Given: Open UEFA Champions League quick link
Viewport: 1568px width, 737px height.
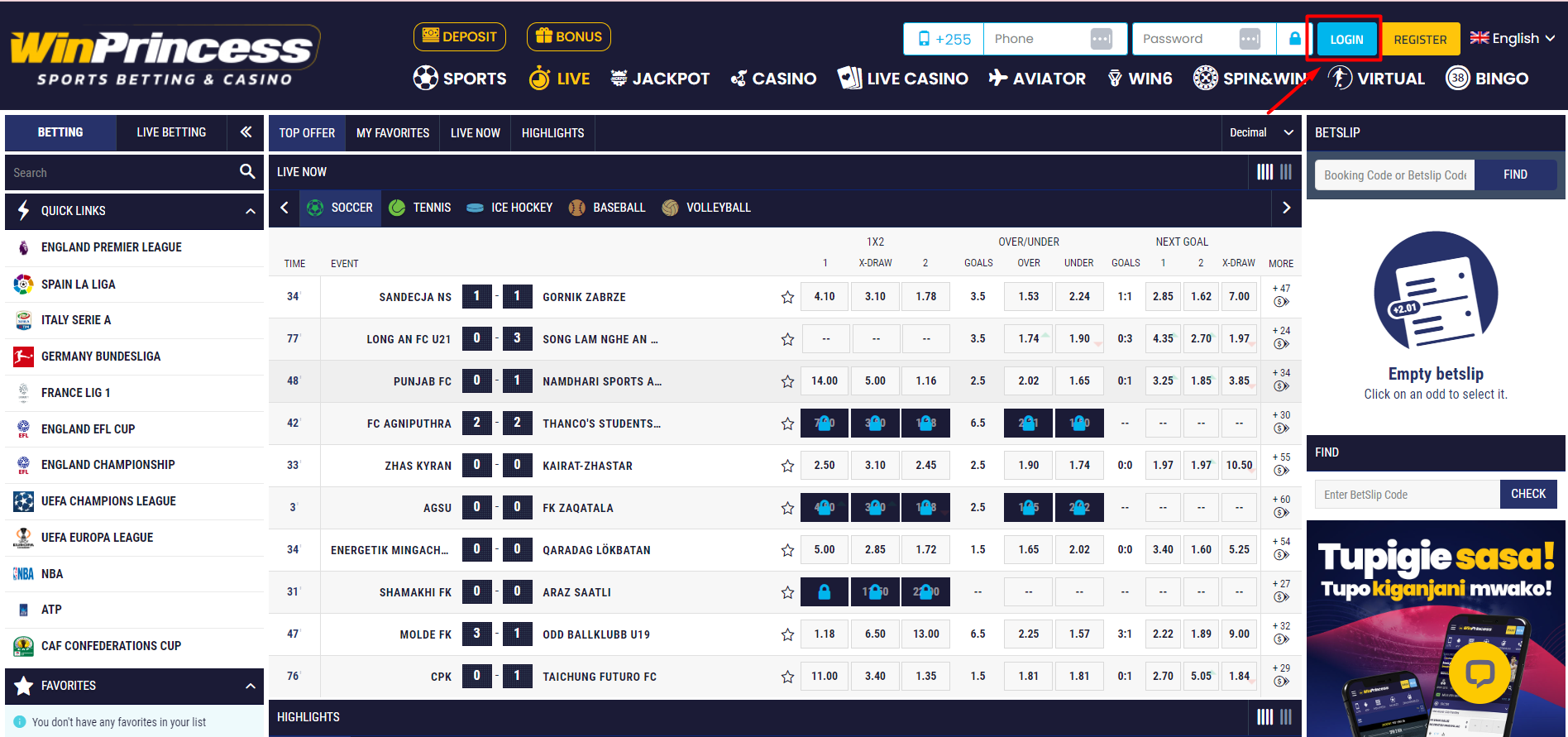Looking at the screenshot, I should point(134,501).
